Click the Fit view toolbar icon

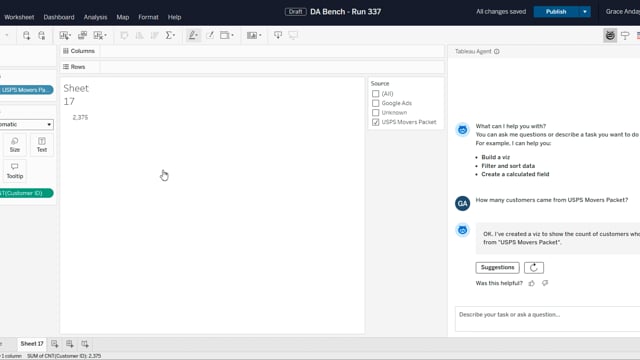pyautogui.click(x=224, y=36)
